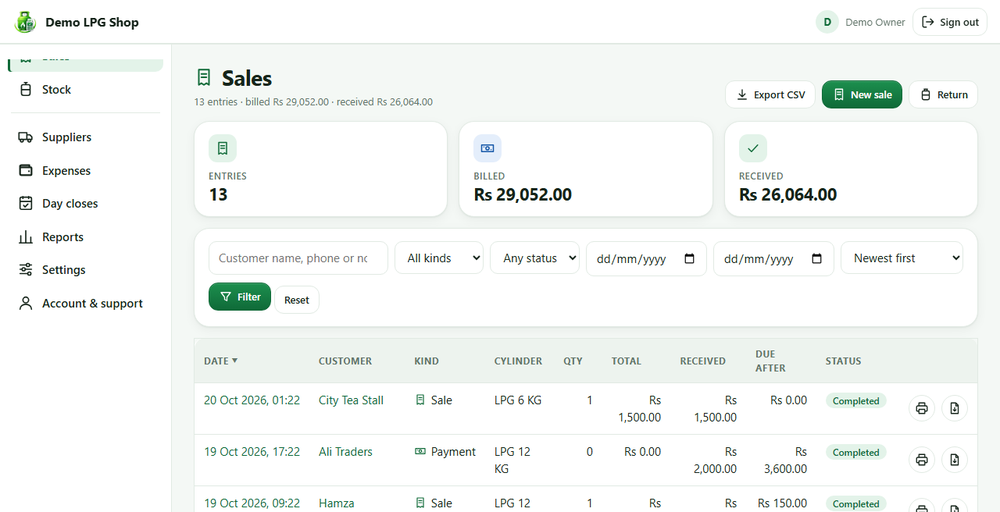Click the receipt icon beside Sales heading
This screenshot has height=512, width=1000.
(x=203, y=78)
